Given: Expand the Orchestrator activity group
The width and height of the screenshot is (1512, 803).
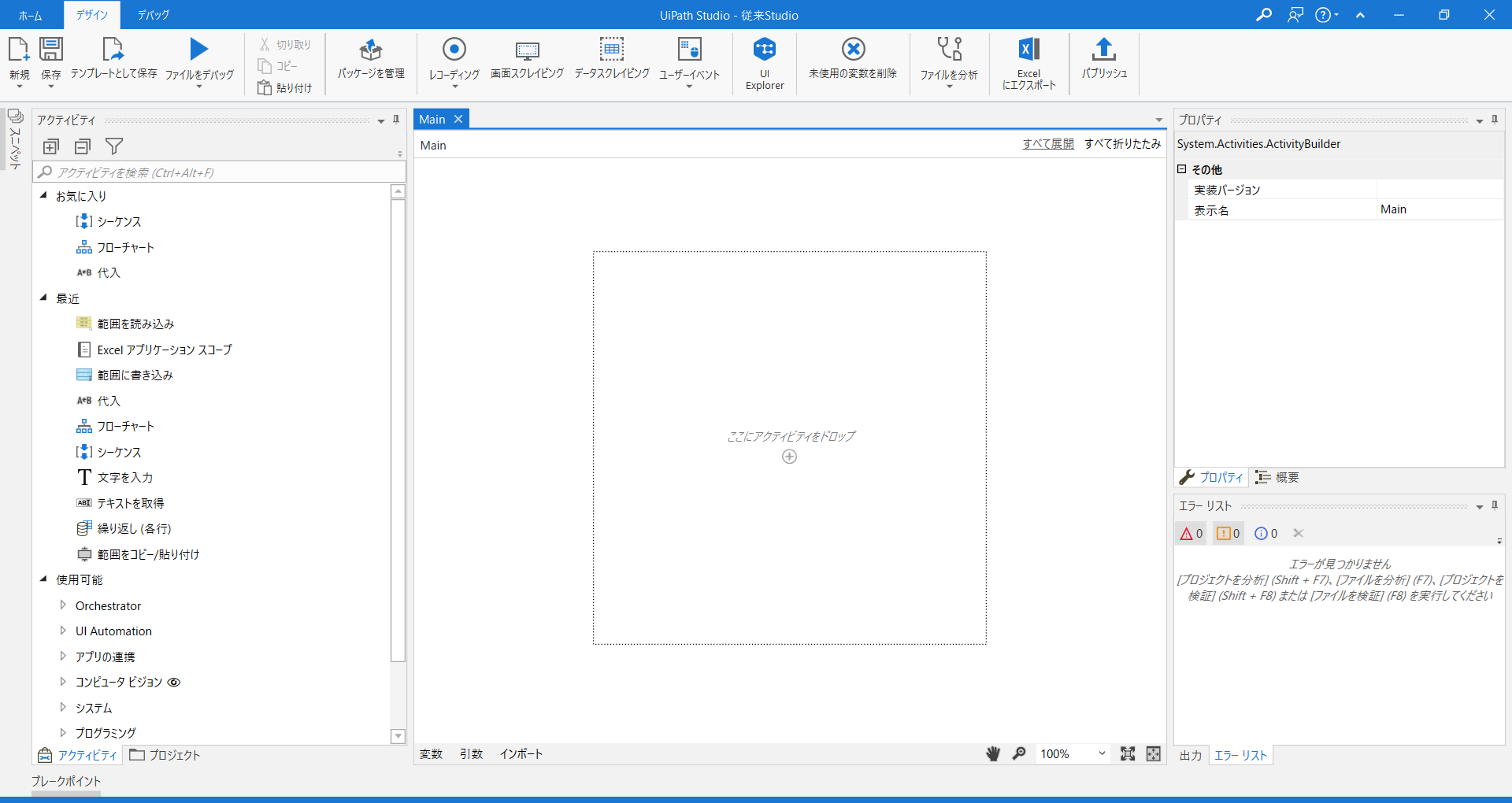Looking at the screenshot, I should click(x=63, y=605).
